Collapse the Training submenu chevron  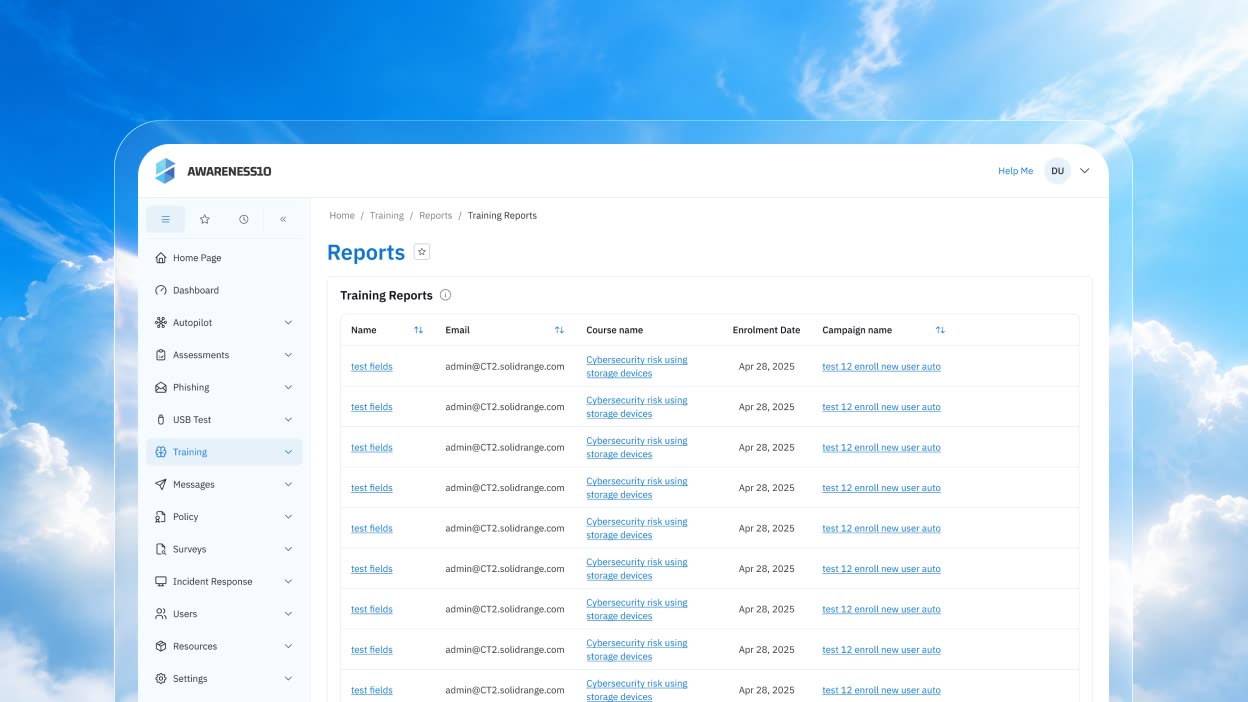(288, 452)
